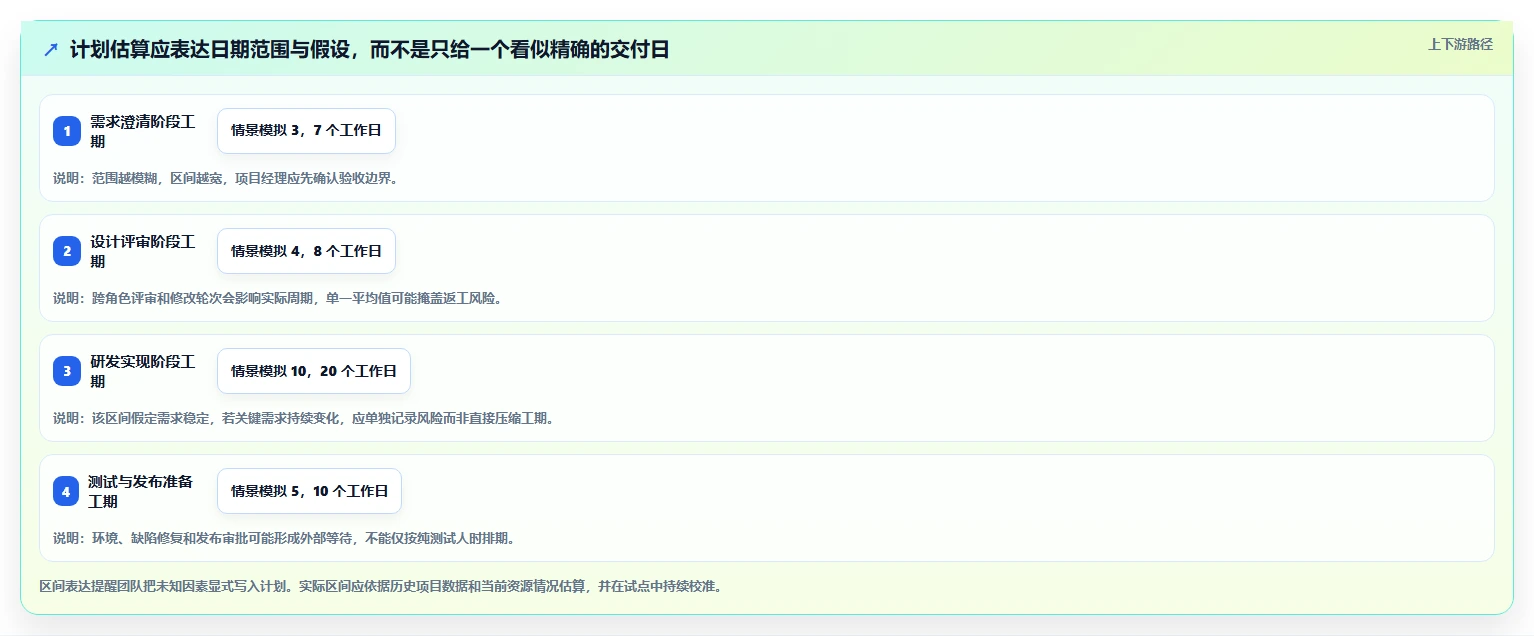Click the number 1 badge icon
Viewport: 1534px width, 636px height.
tap(67, 131)
